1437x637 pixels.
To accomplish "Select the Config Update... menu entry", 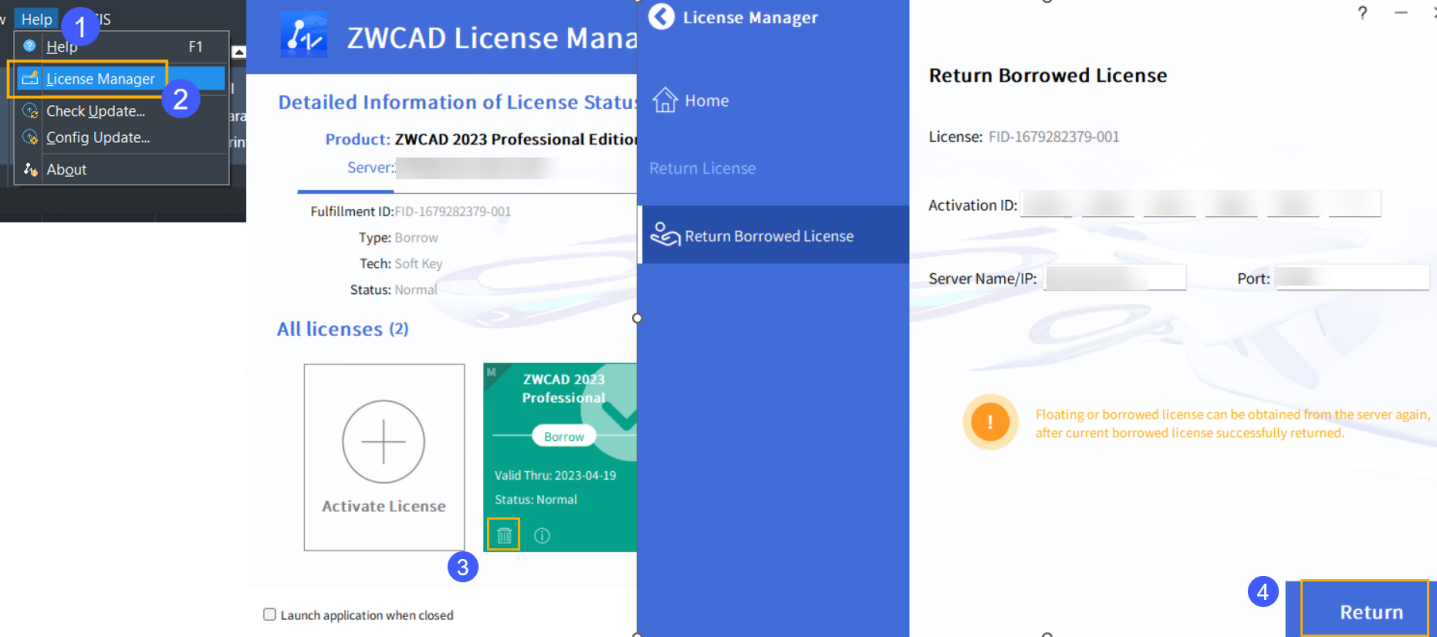I will point(121,137).
